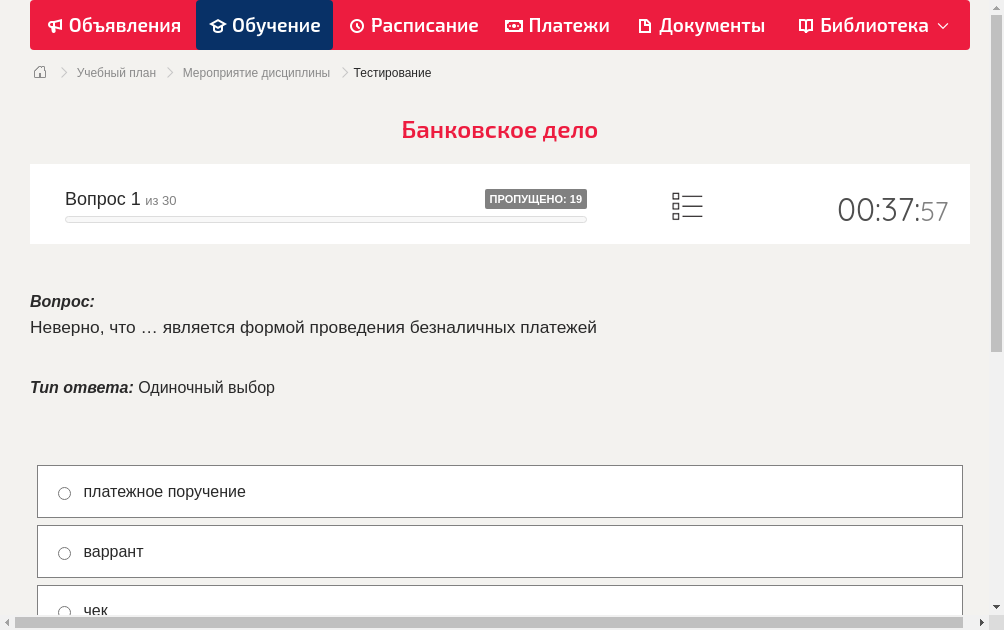Image resolution: width=1004 pixels, height=630 pixels.
Task: Click the home icon in the breadcrumb
Action: [x=39, y=72]
